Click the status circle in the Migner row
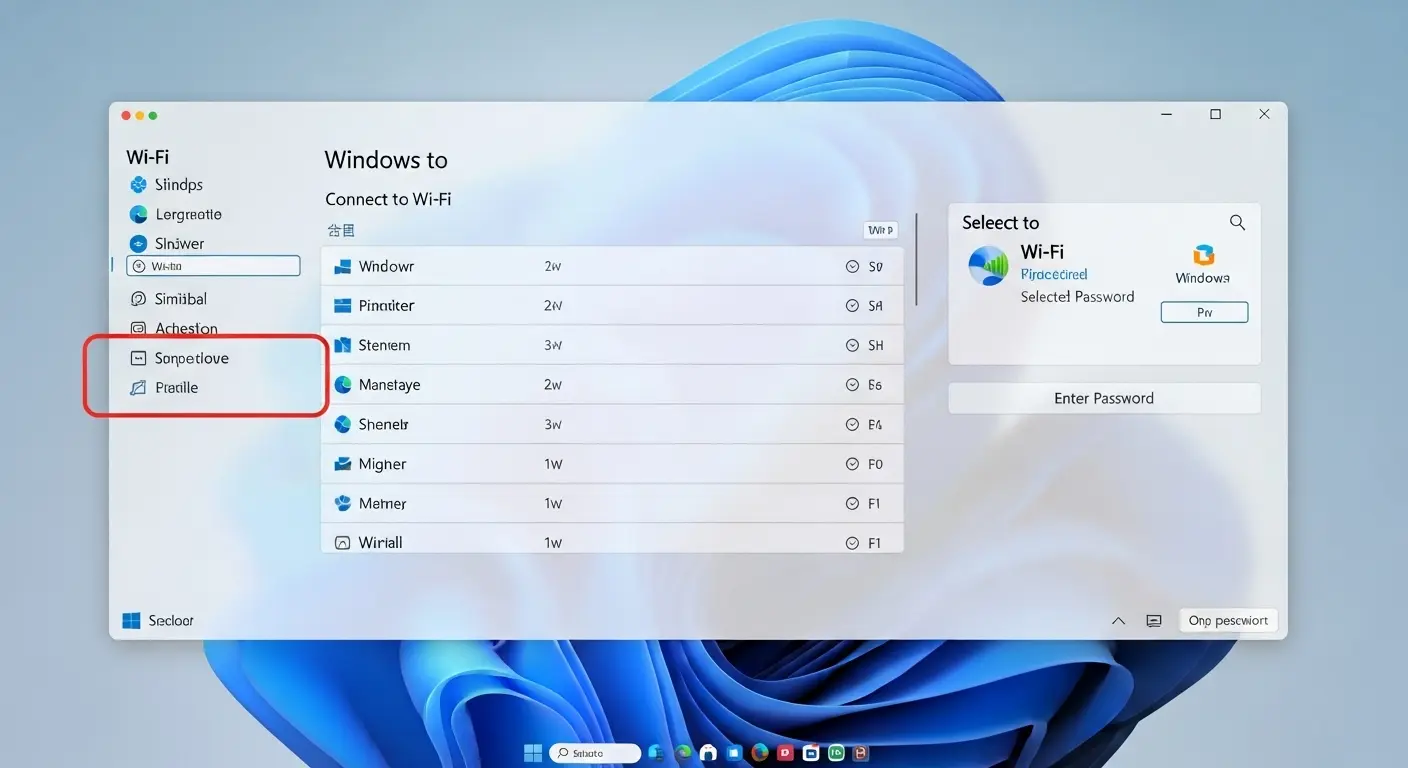 click(853, 464)
